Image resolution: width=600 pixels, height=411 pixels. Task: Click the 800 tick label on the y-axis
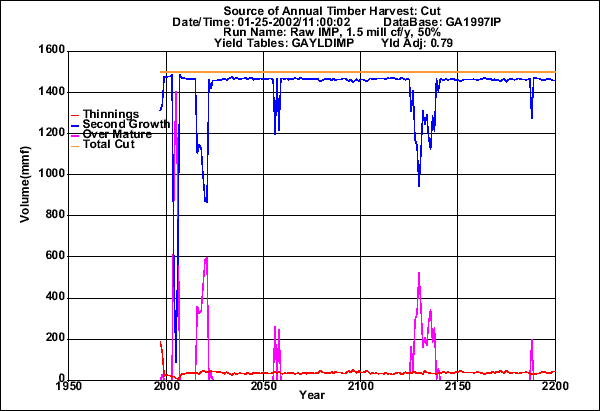[x=54, y=215]
